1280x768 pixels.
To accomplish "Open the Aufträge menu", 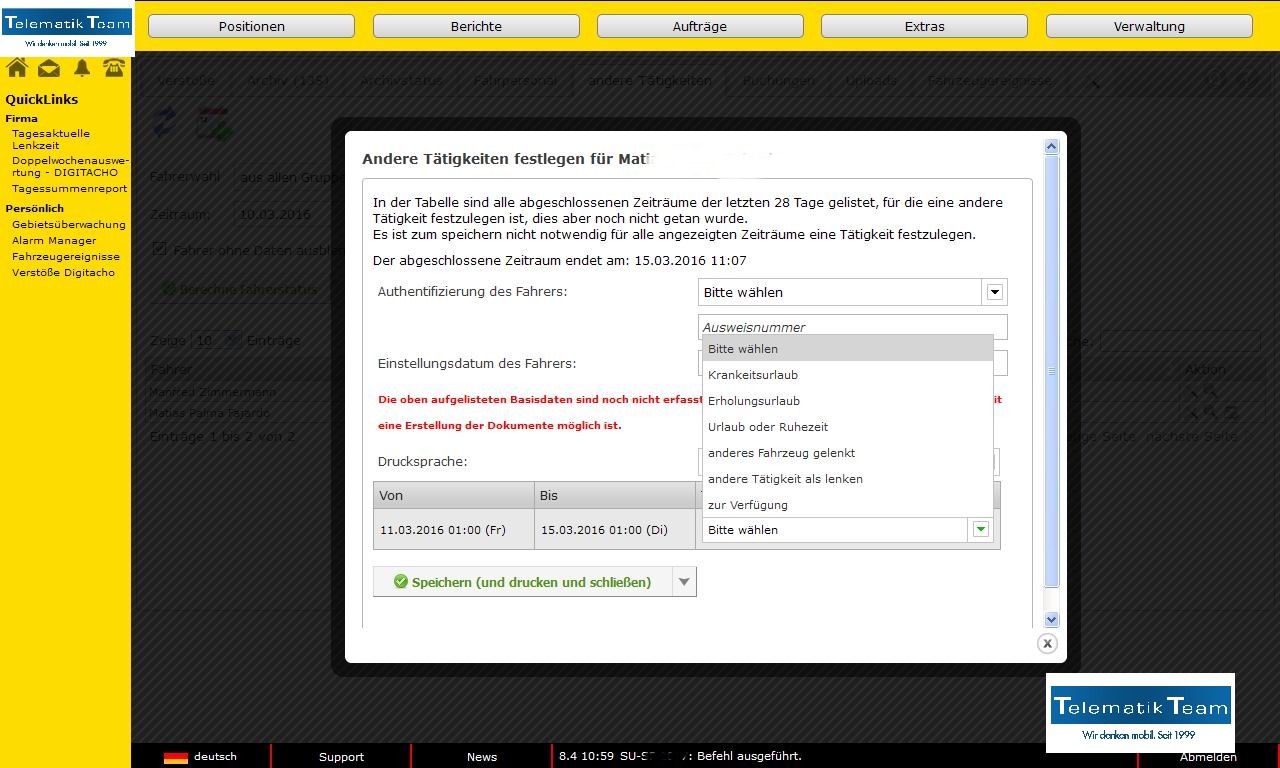I will coord(700,26).
